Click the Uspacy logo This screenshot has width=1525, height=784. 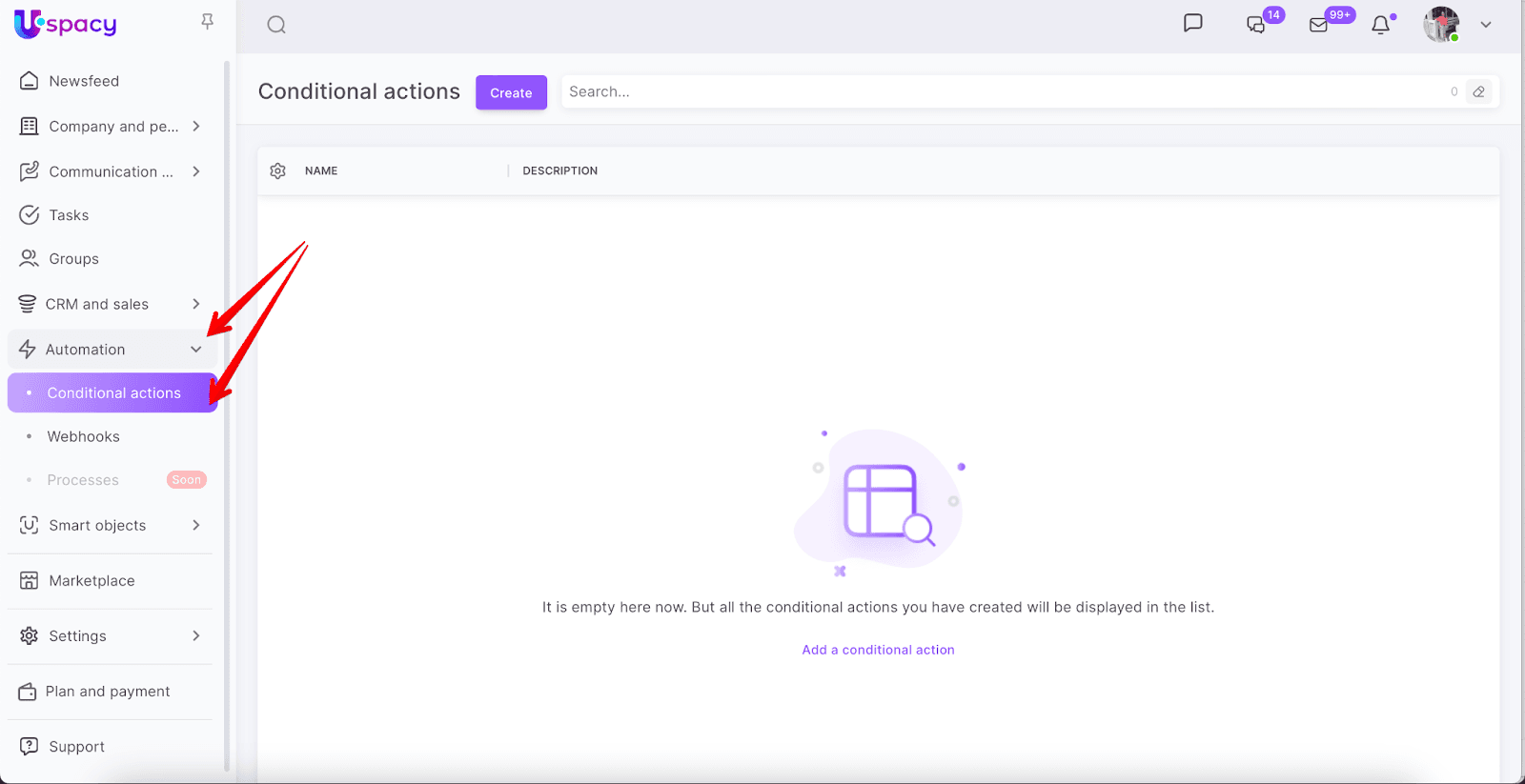coord(66,24)
